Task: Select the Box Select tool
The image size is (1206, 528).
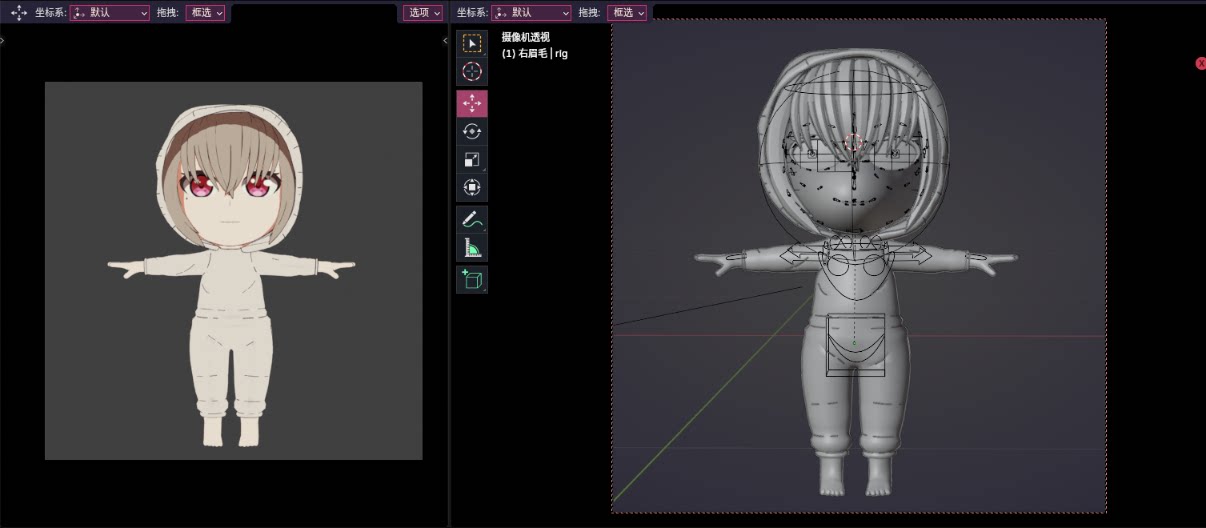Action: click(x=472, y=44)
